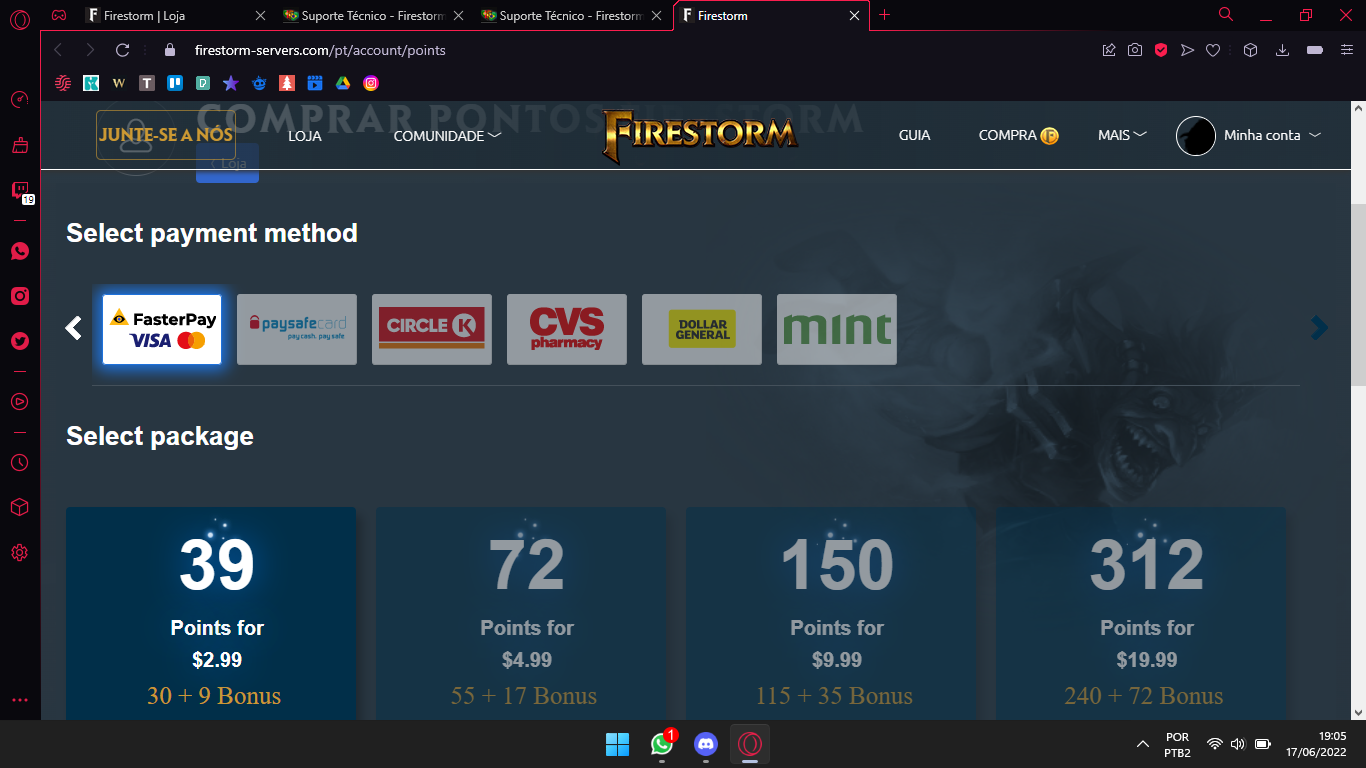Show next payment methods arrow
This screenshot has width=1366, height=768.
coord(1320,328)
